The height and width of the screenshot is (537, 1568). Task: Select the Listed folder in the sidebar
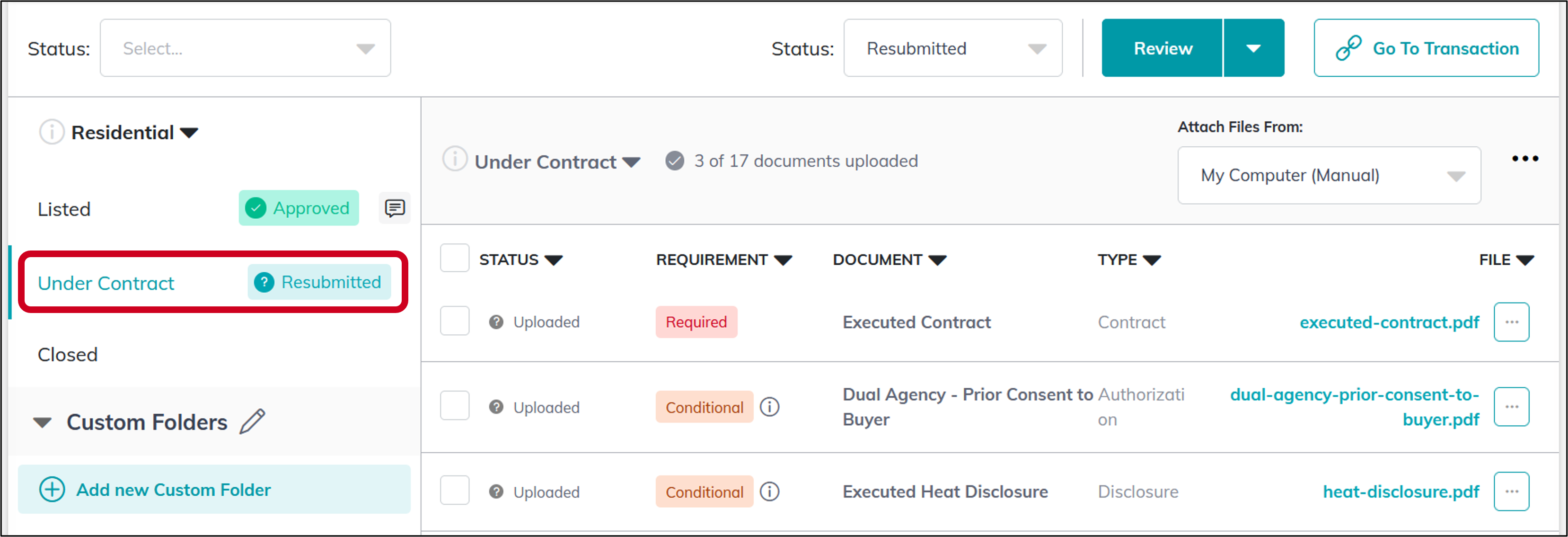click(63, 208)
